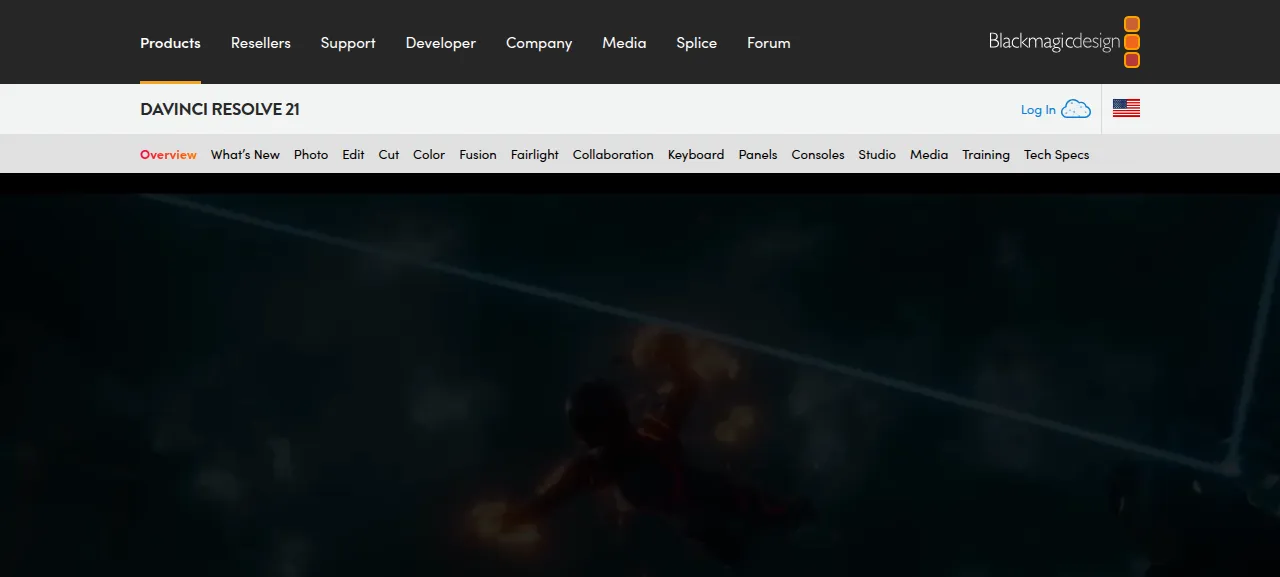Open the cloud Log In icon
This screenshot has width=1280, height=577.
[x=1076, y=109]
